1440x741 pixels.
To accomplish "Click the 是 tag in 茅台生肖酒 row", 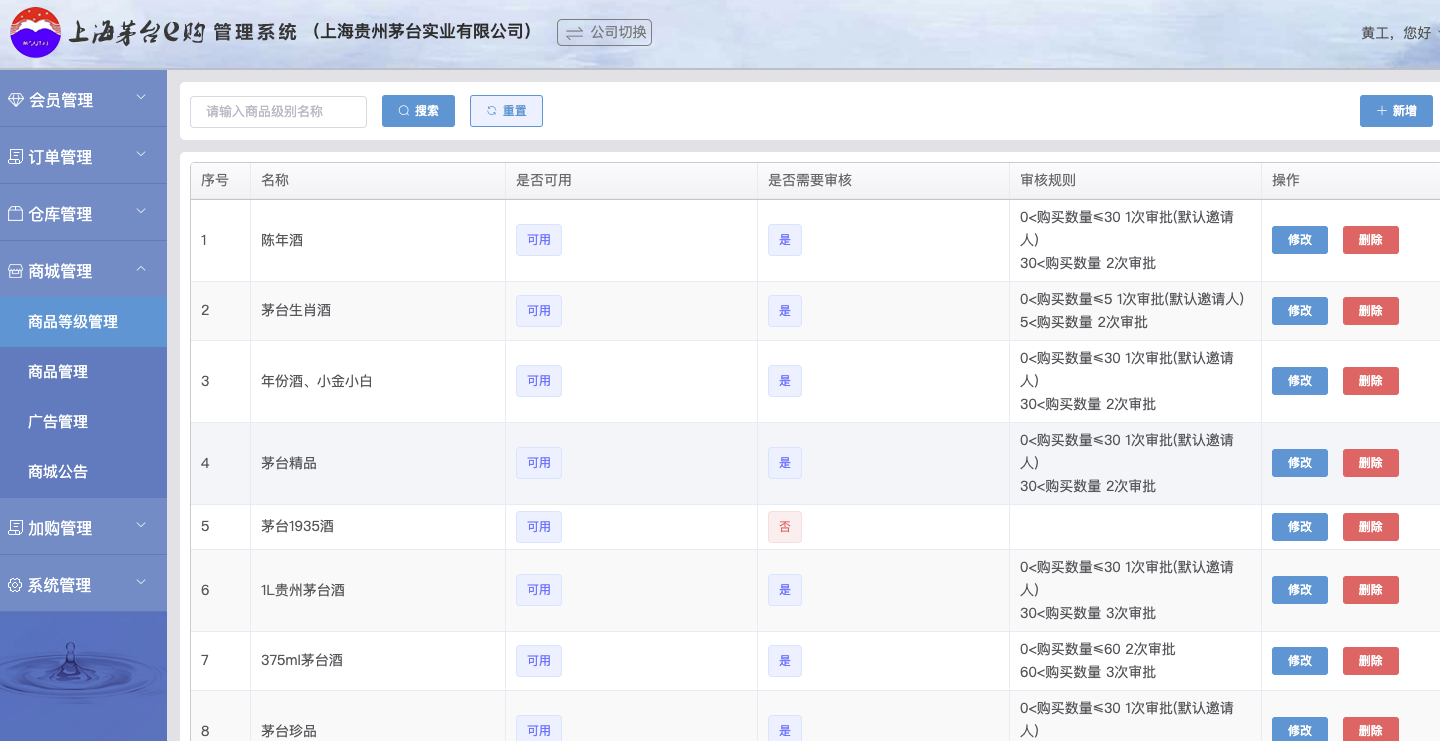I will (x=785, y=311).
